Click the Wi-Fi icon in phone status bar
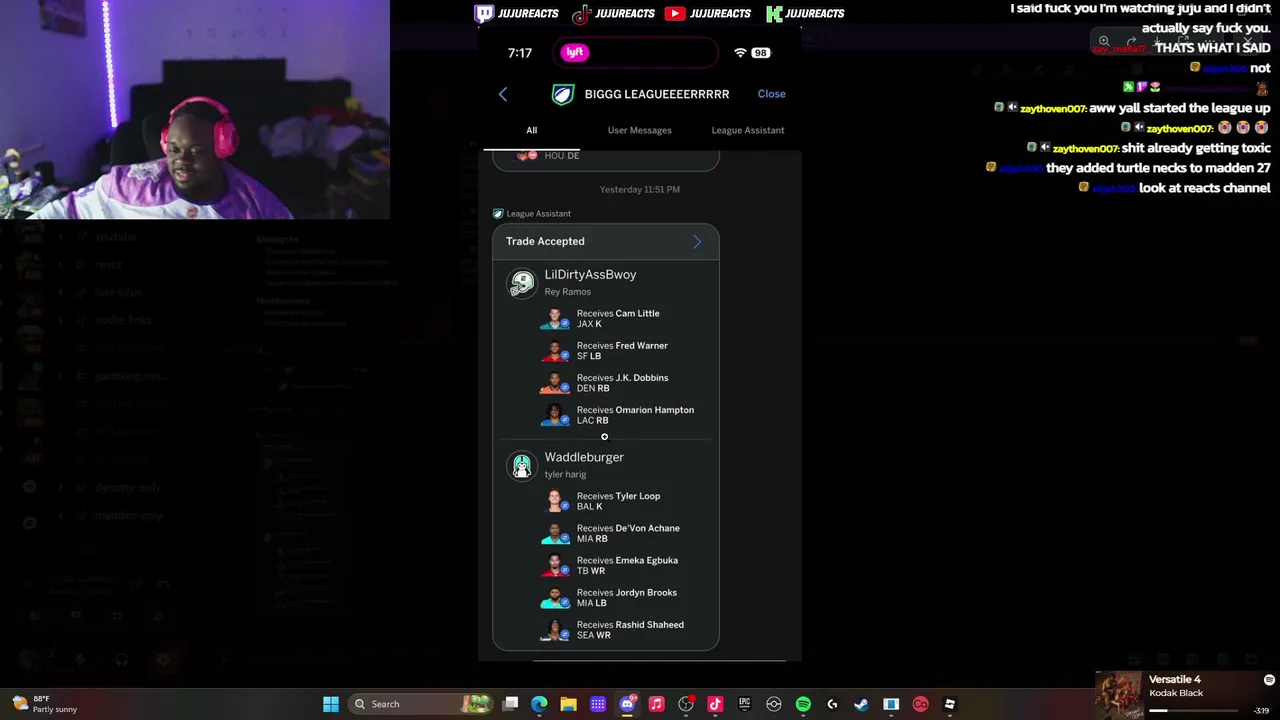This screenshot has width=1280, height=720. click(x=740, y=53)
